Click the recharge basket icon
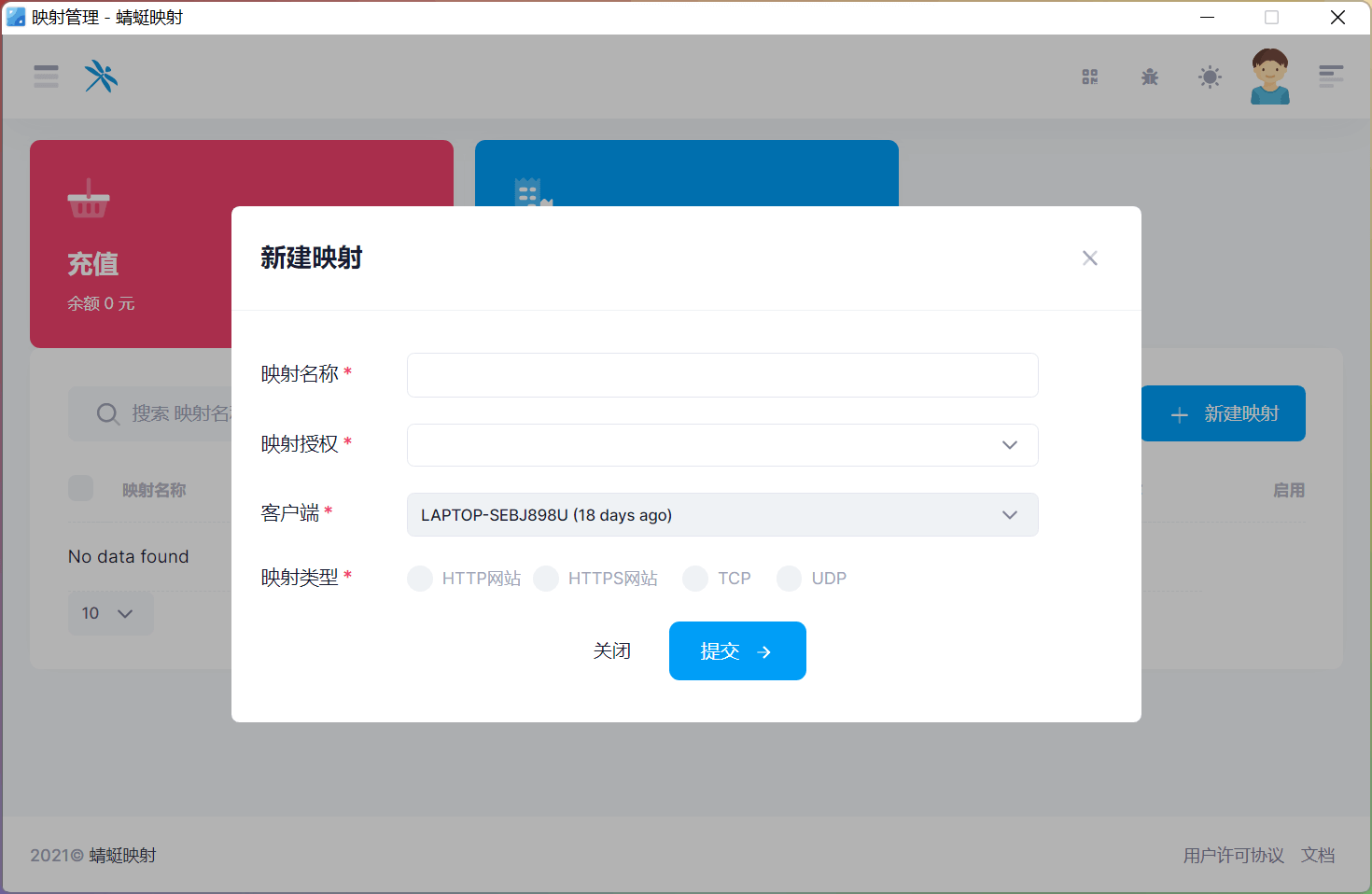 click(x=89, y=199)
